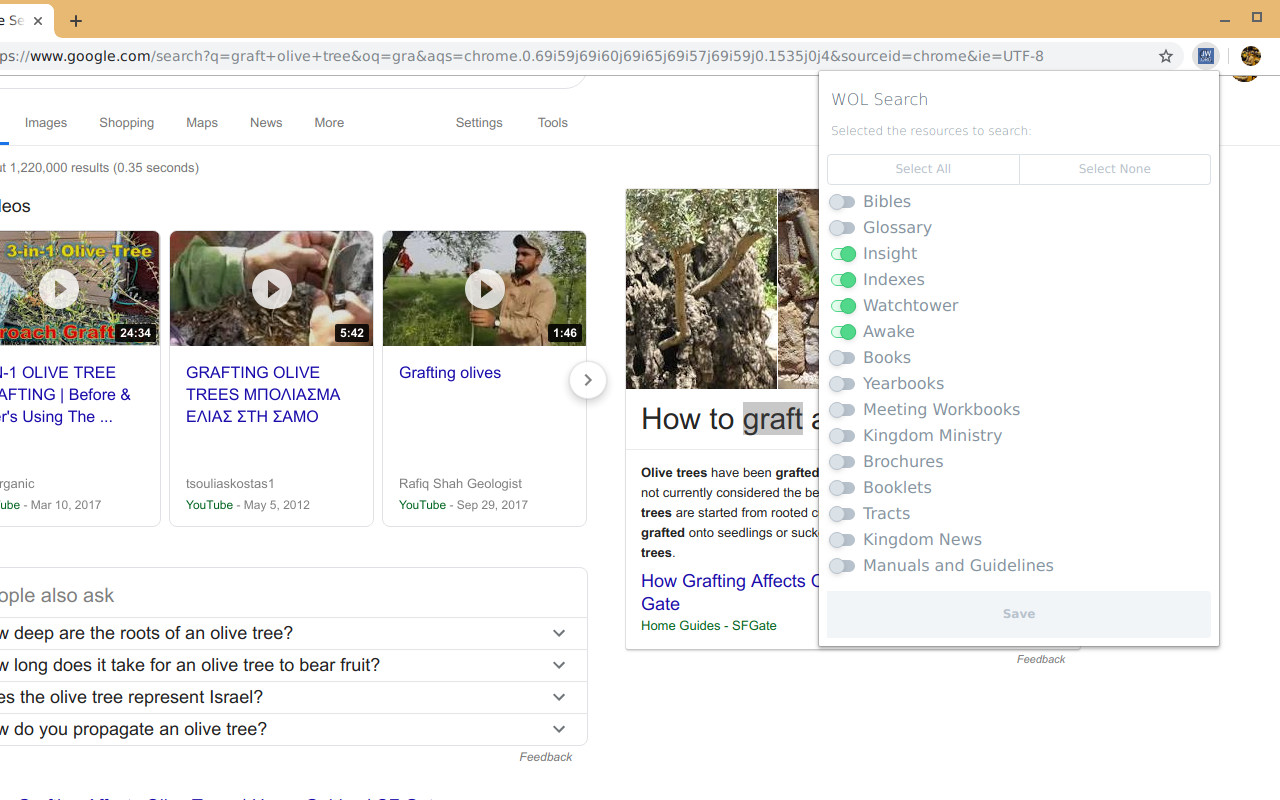1280x800 pixels.
Task: Enable the Yearbooks resource switch
Action: 842,384
